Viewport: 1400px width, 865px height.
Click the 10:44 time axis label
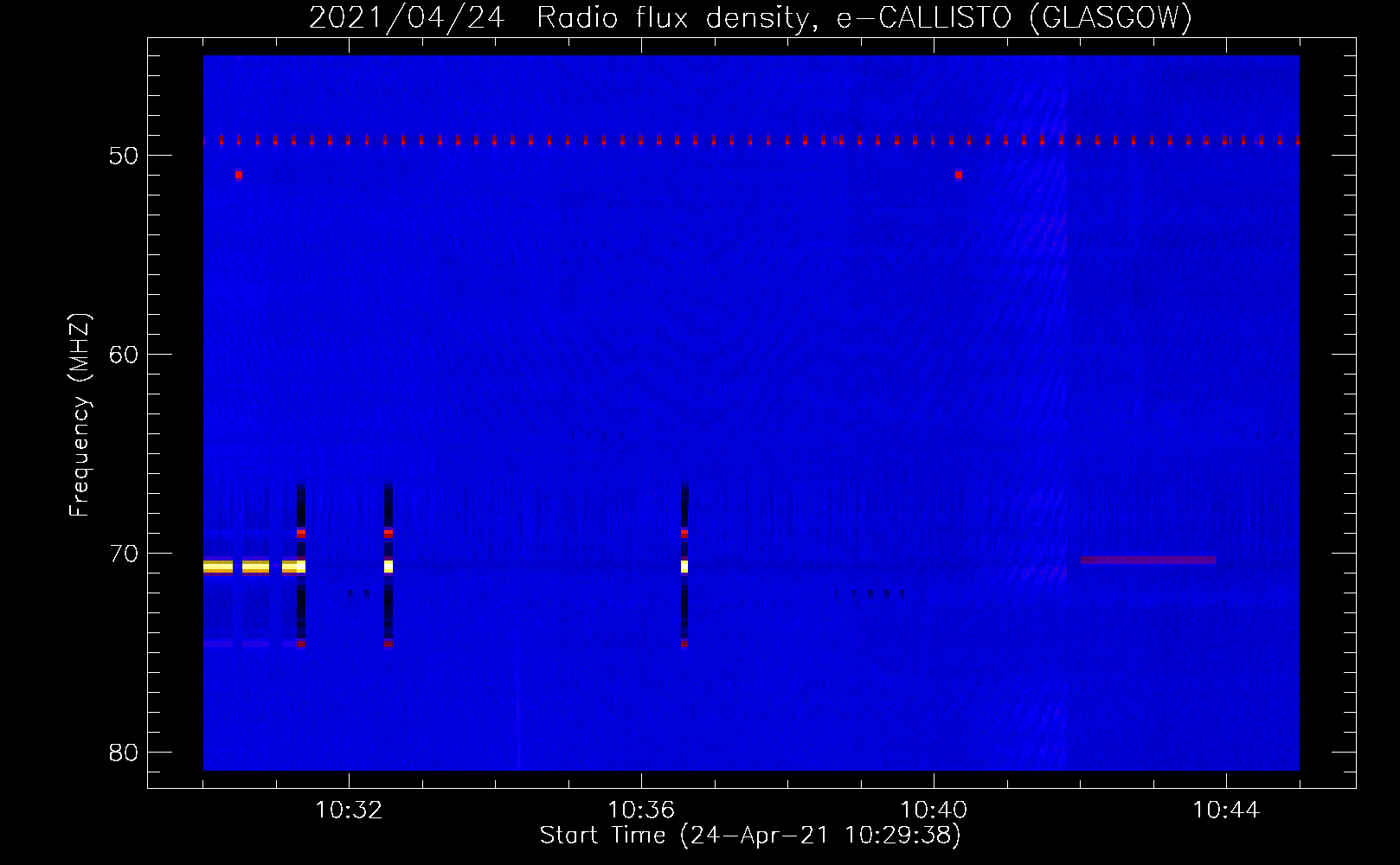(x=1226, y=811)
